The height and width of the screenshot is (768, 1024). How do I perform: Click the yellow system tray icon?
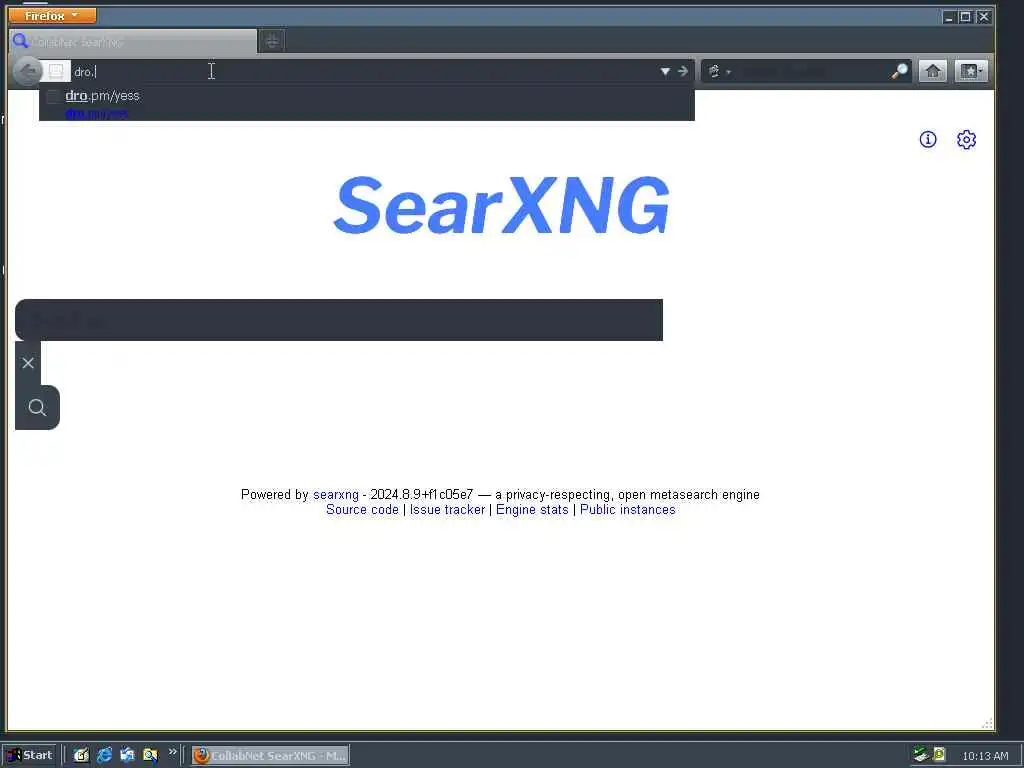(939, 754)
